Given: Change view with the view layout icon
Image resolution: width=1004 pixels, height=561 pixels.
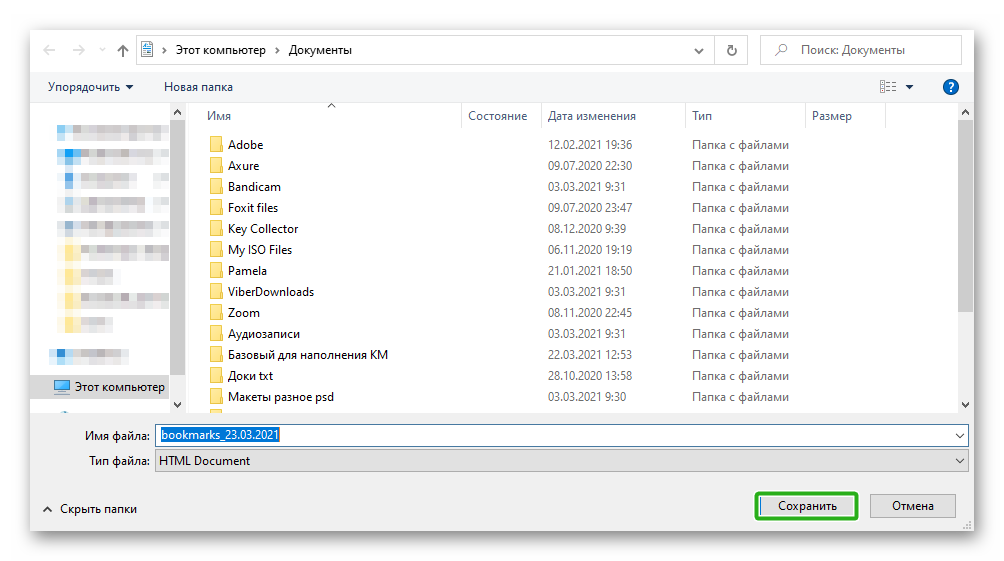Looking at the screenshot, I should click(888, 86).
